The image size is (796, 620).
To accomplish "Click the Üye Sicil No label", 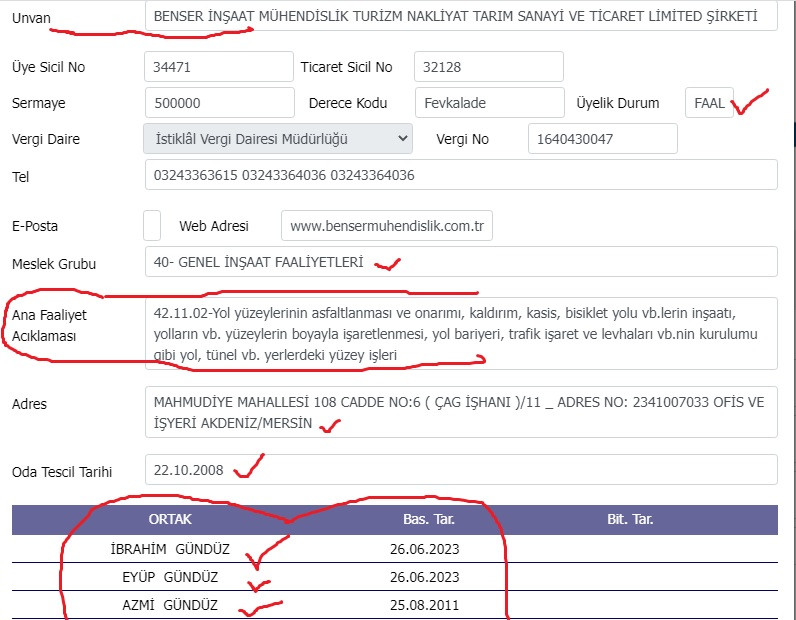I will [48, 67].
